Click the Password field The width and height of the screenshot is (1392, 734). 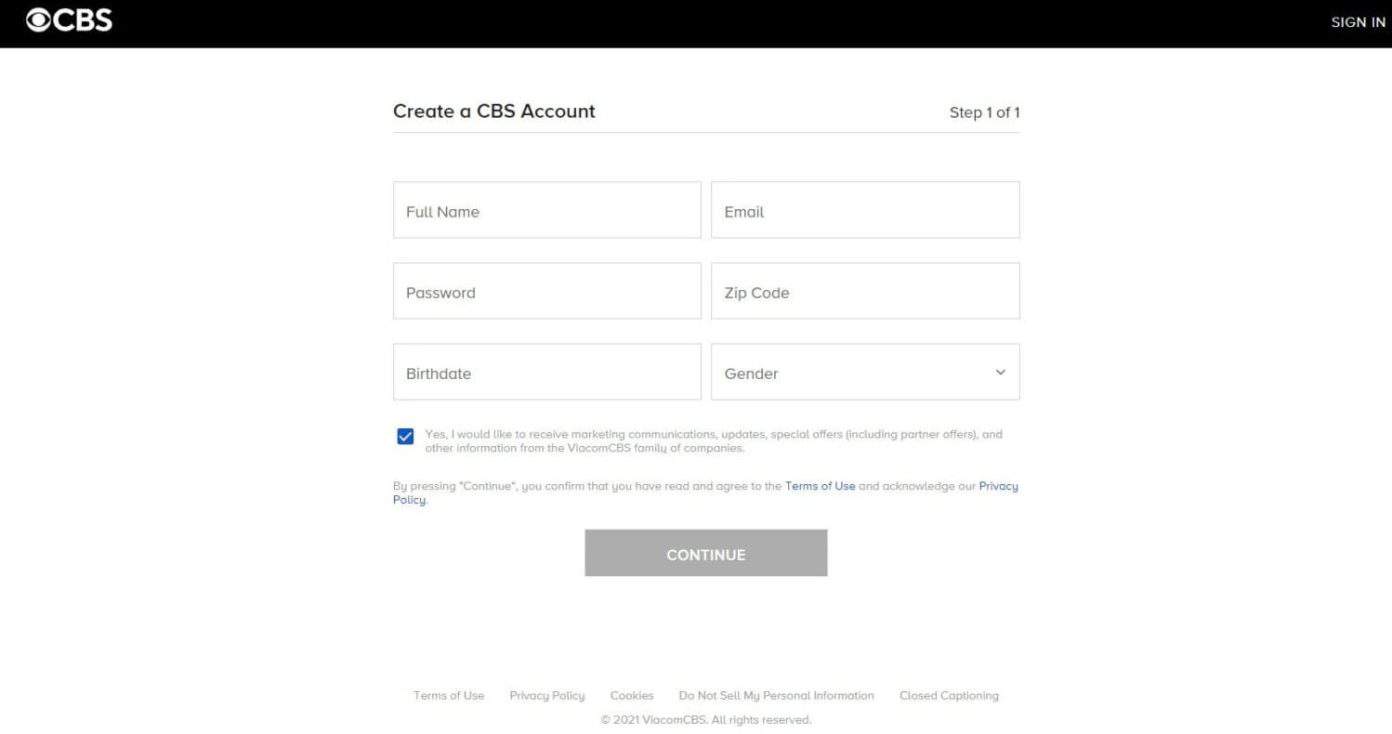tap(547, 291)
